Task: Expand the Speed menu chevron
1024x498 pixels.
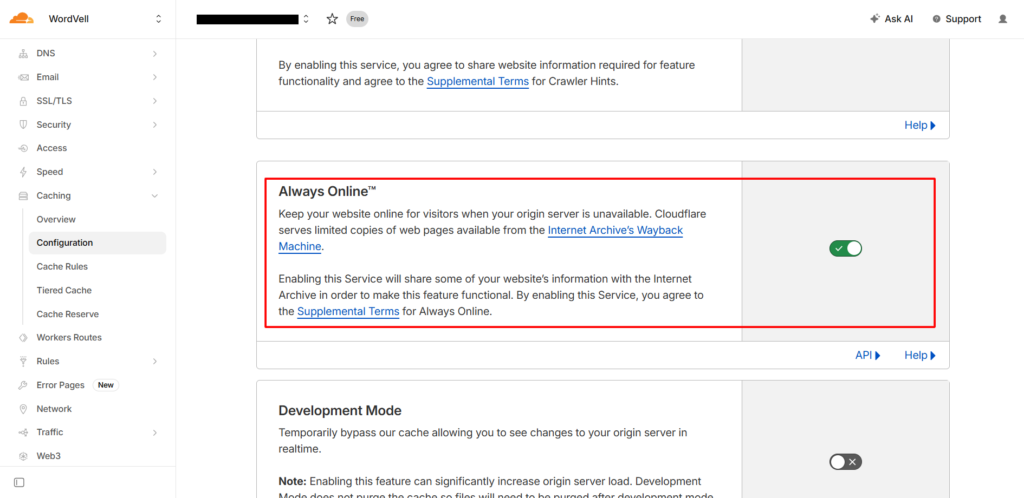Action: tap(155, 172)
